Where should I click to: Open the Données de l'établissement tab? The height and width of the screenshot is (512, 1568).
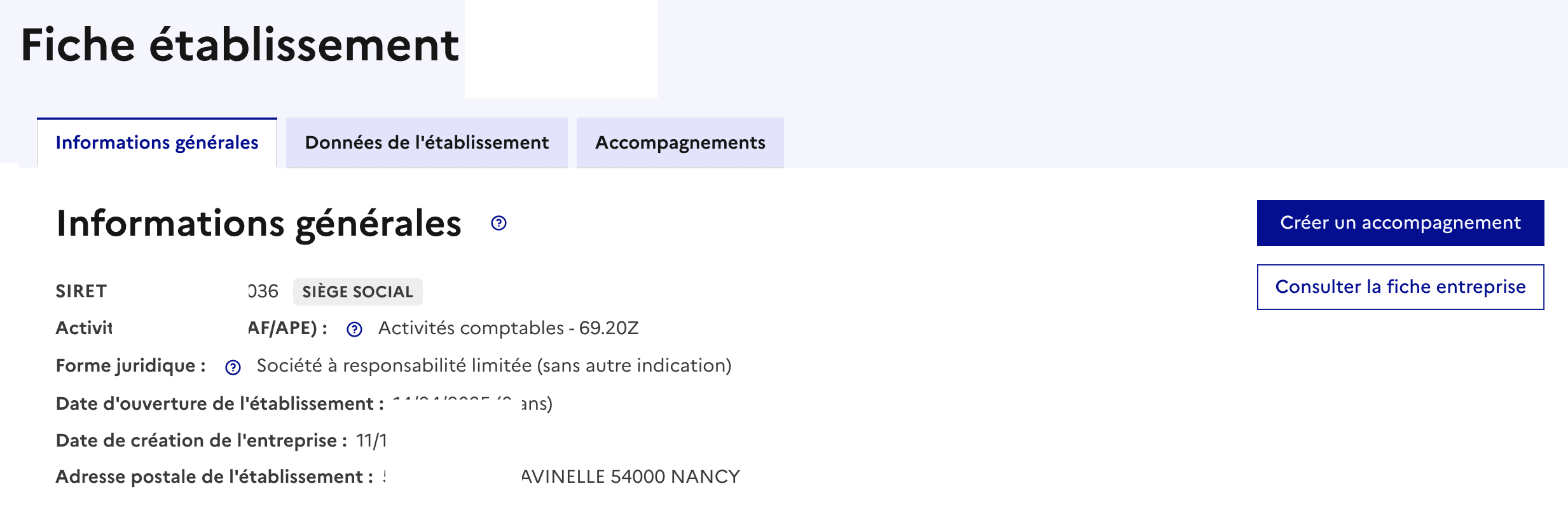(x=427, y=143)
